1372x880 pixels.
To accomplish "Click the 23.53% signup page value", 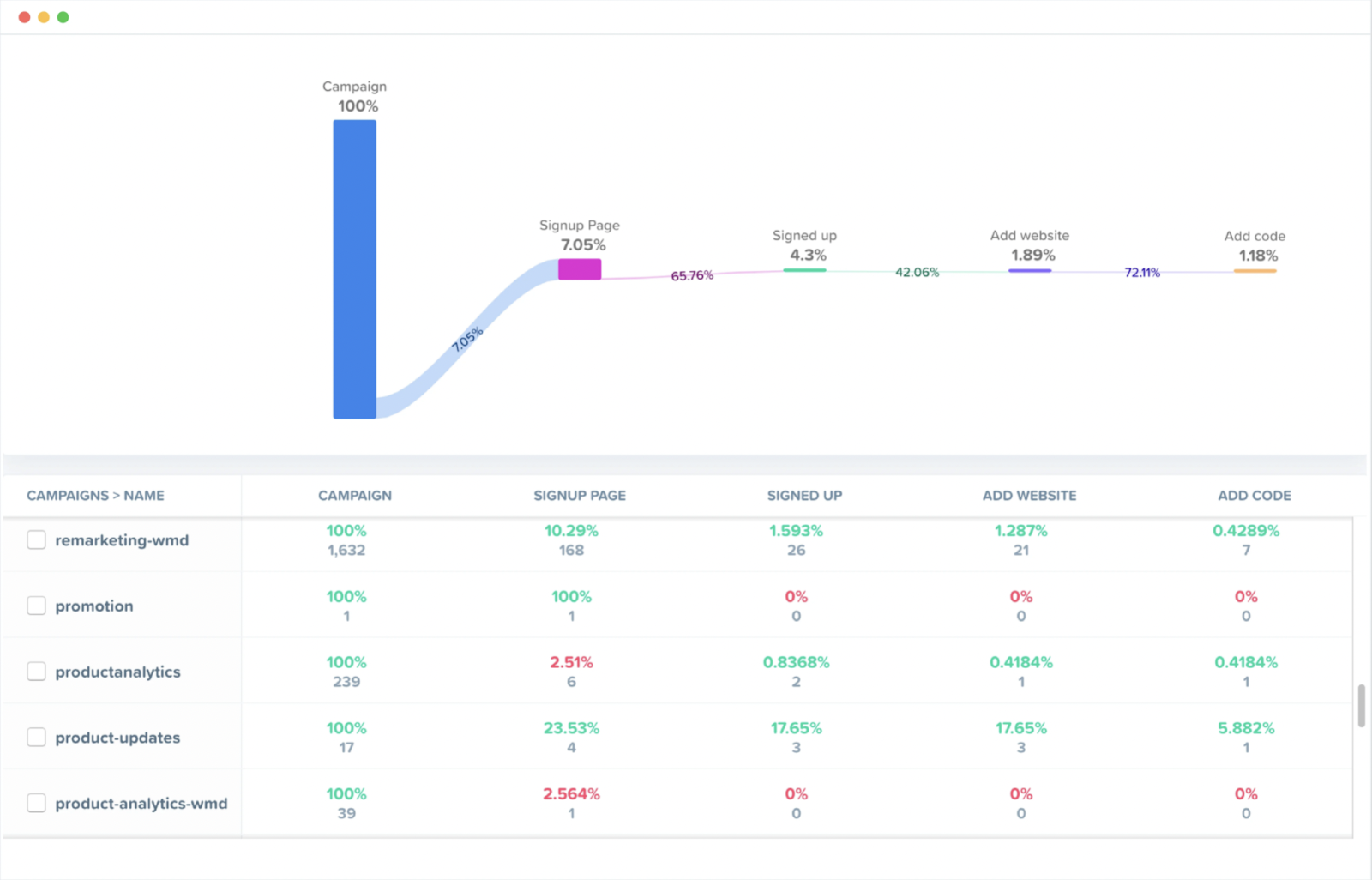I will coord(571,728).
